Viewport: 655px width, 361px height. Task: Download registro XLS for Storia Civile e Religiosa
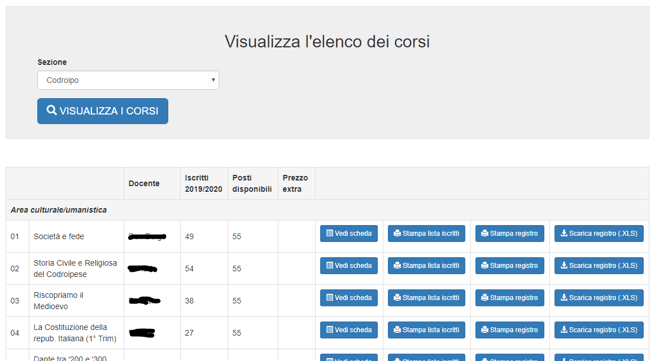coord(599,266)
